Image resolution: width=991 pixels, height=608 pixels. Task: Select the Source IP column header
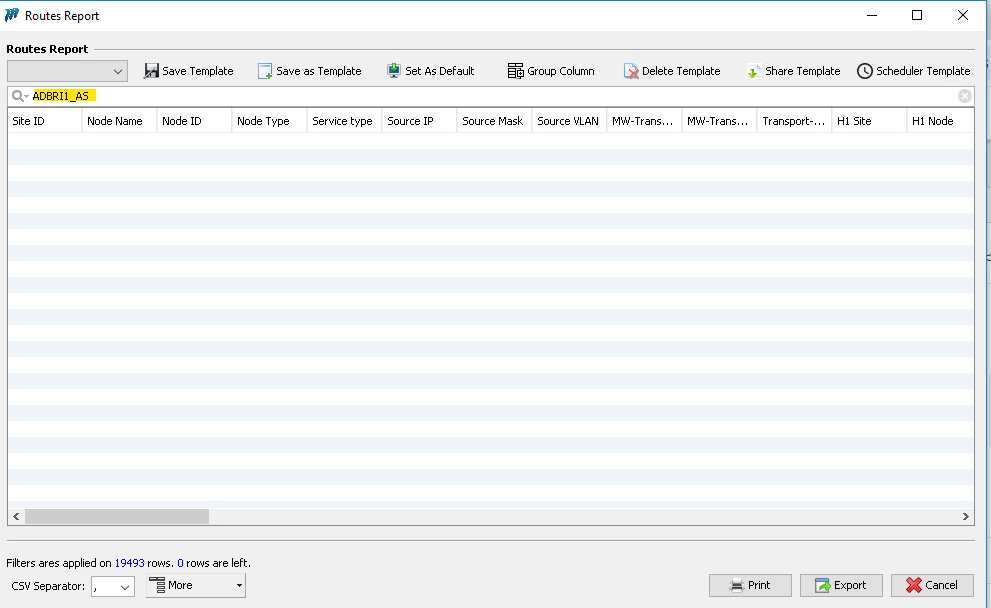(419, 121)
